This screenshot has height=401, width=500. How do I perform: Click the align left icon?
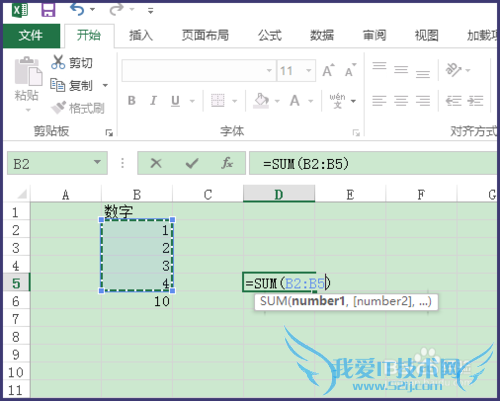[379, 100]
